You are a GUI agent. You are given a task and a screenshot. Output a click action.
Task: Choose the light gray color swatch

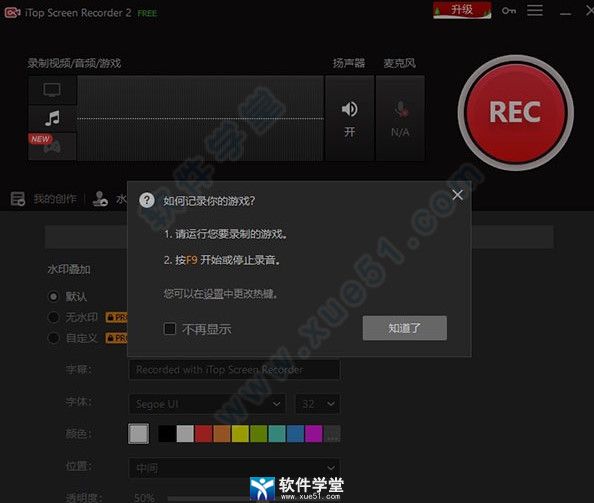[185, 434]
